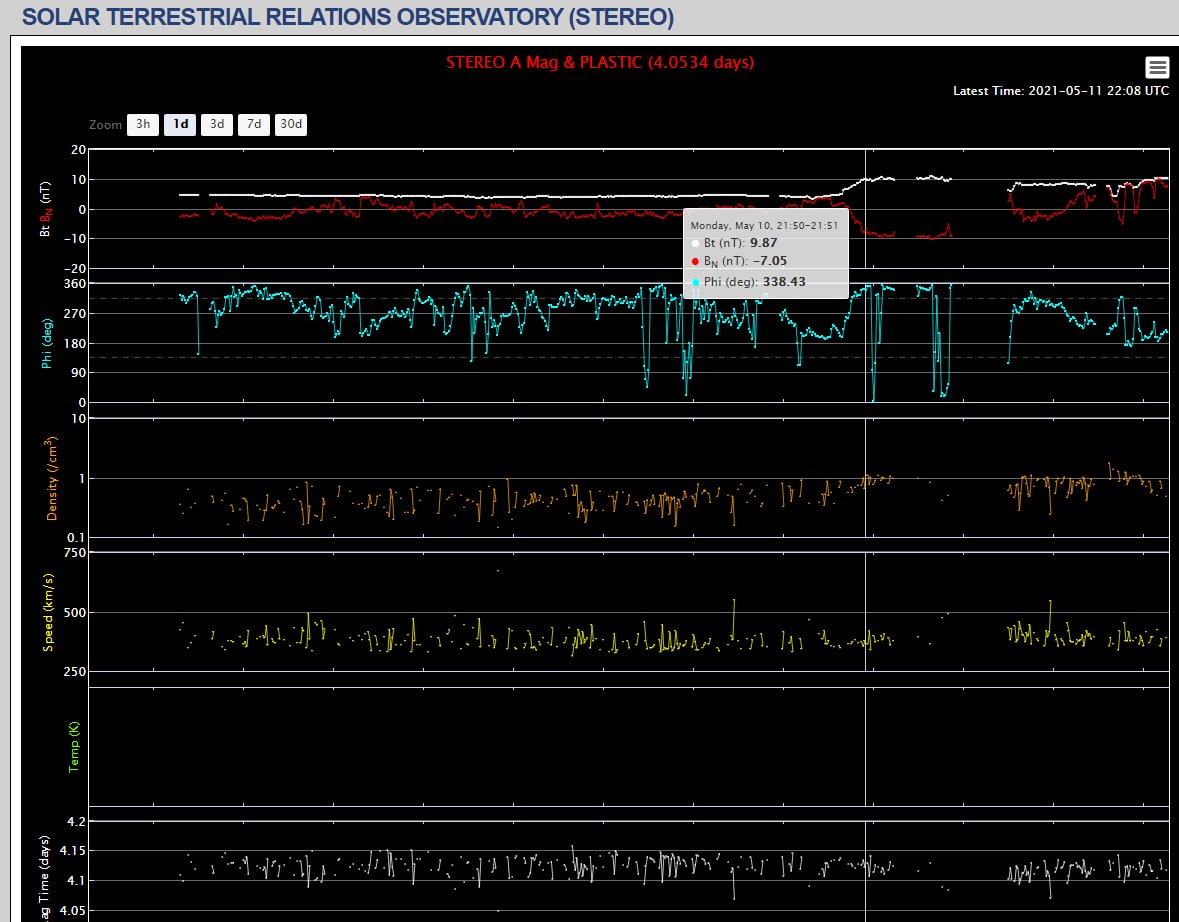Click the Speed (km/s) axis label
Viewport: 1179px width, 922px height.
coord(48,612)
